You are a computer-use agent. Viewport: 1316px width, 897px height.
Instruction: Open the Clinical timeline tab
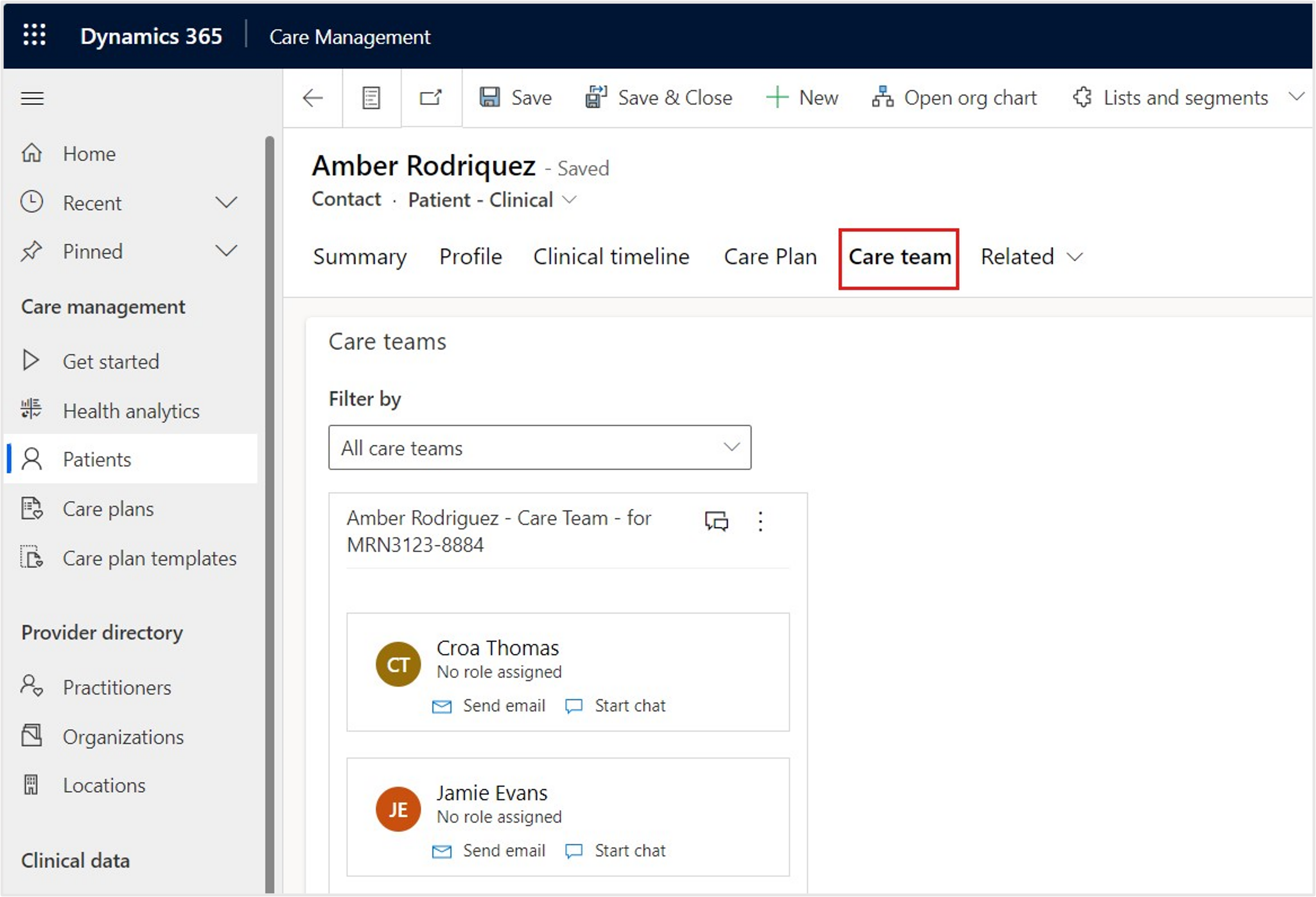click(x=612, y=257)
